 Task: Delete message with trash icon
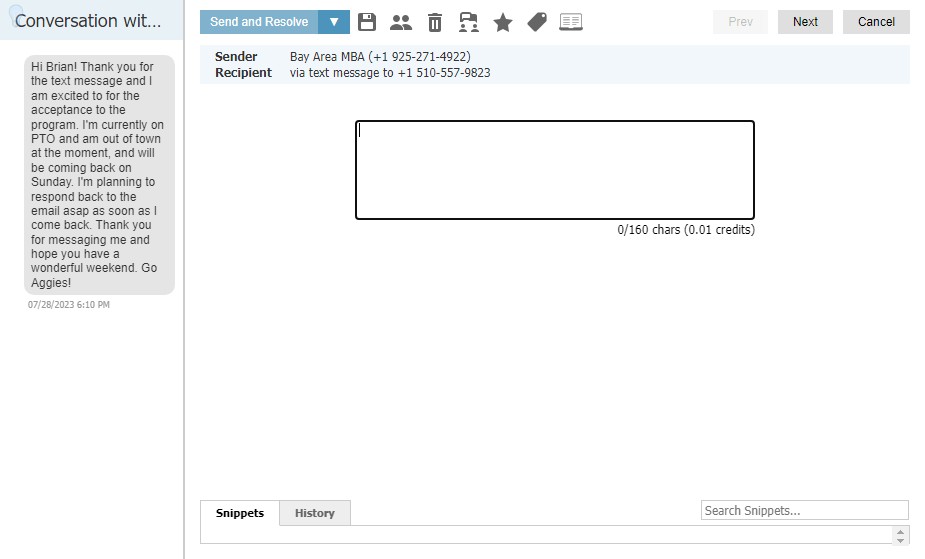point(435,22)
